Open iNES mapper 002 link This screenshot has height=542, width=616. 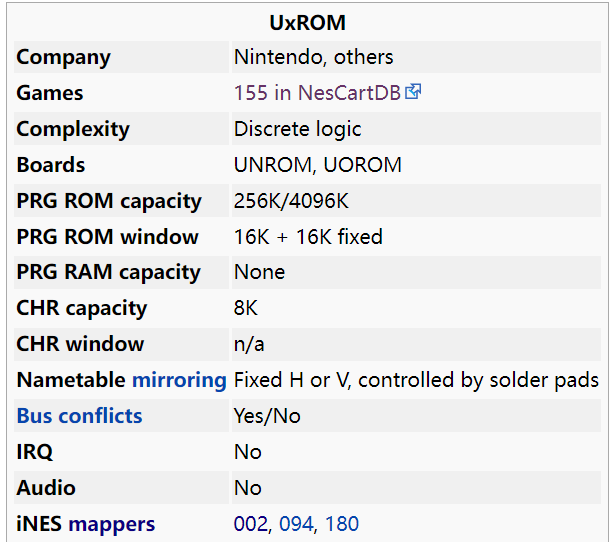coord(251,524)
